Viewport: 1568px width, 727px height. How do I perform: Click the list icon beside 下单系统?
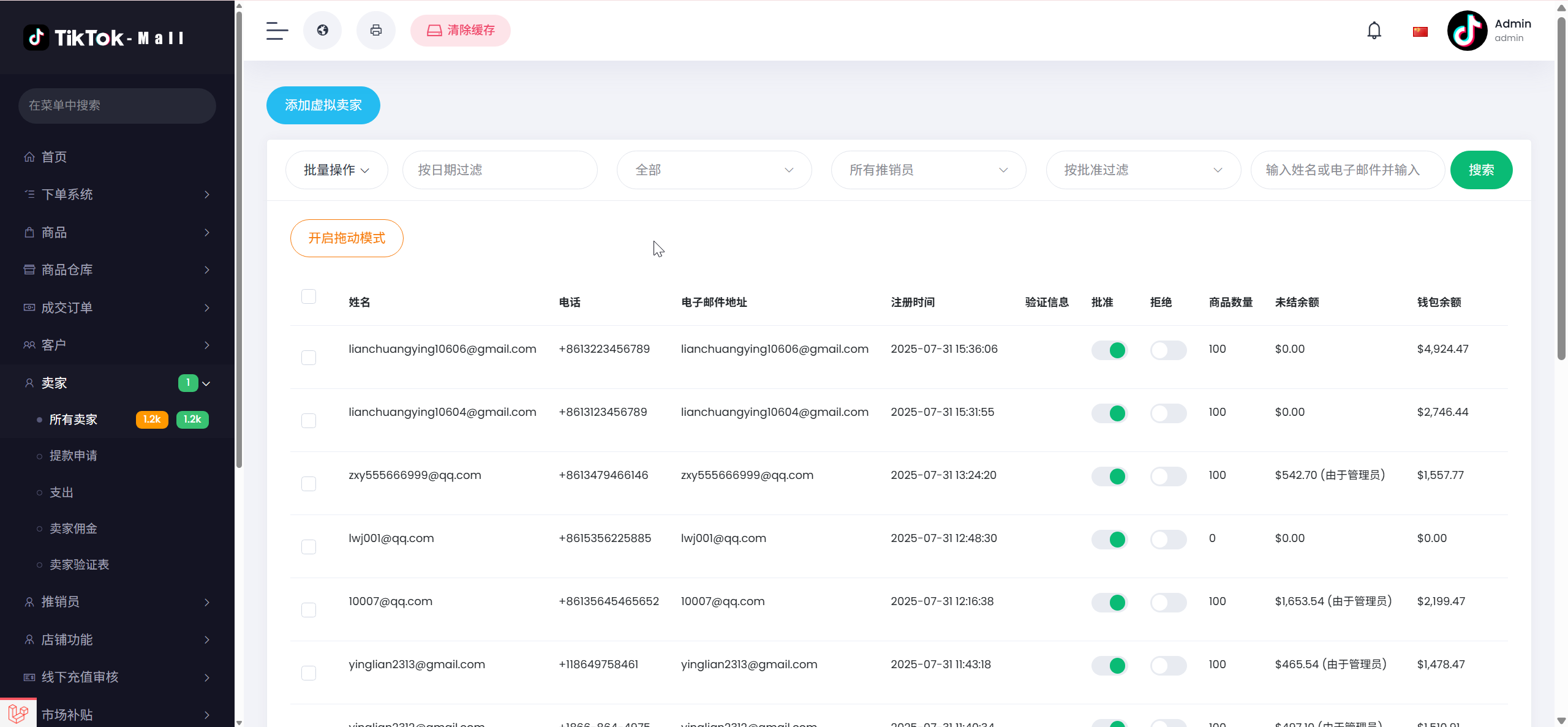tap(29, 194)
